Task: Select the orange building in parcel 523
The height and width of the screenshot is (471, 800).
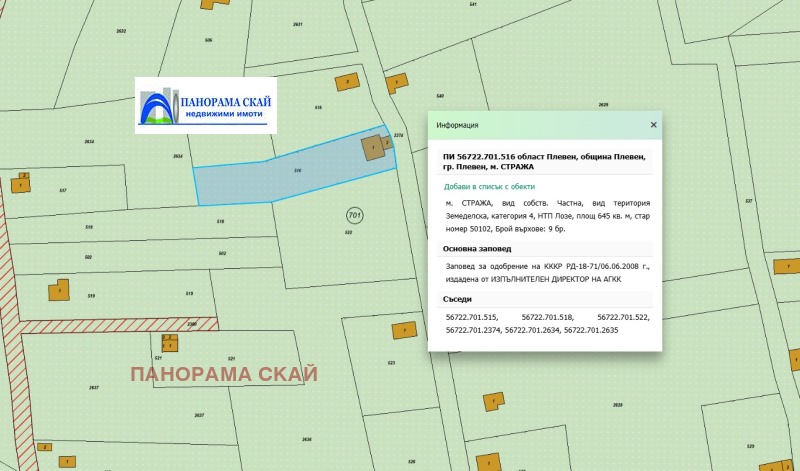Action: [403, 330]
